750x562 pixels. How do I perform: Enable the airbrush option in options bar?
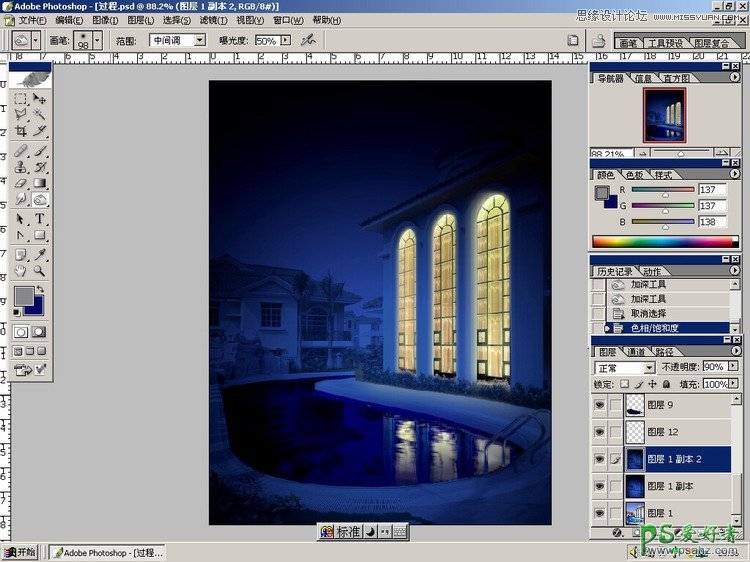308,40
